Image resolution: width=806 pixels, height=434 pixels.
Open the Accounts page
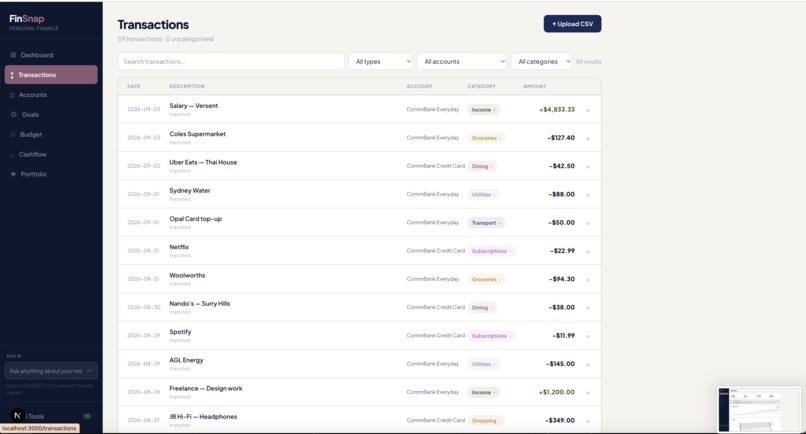click(51, 95)
